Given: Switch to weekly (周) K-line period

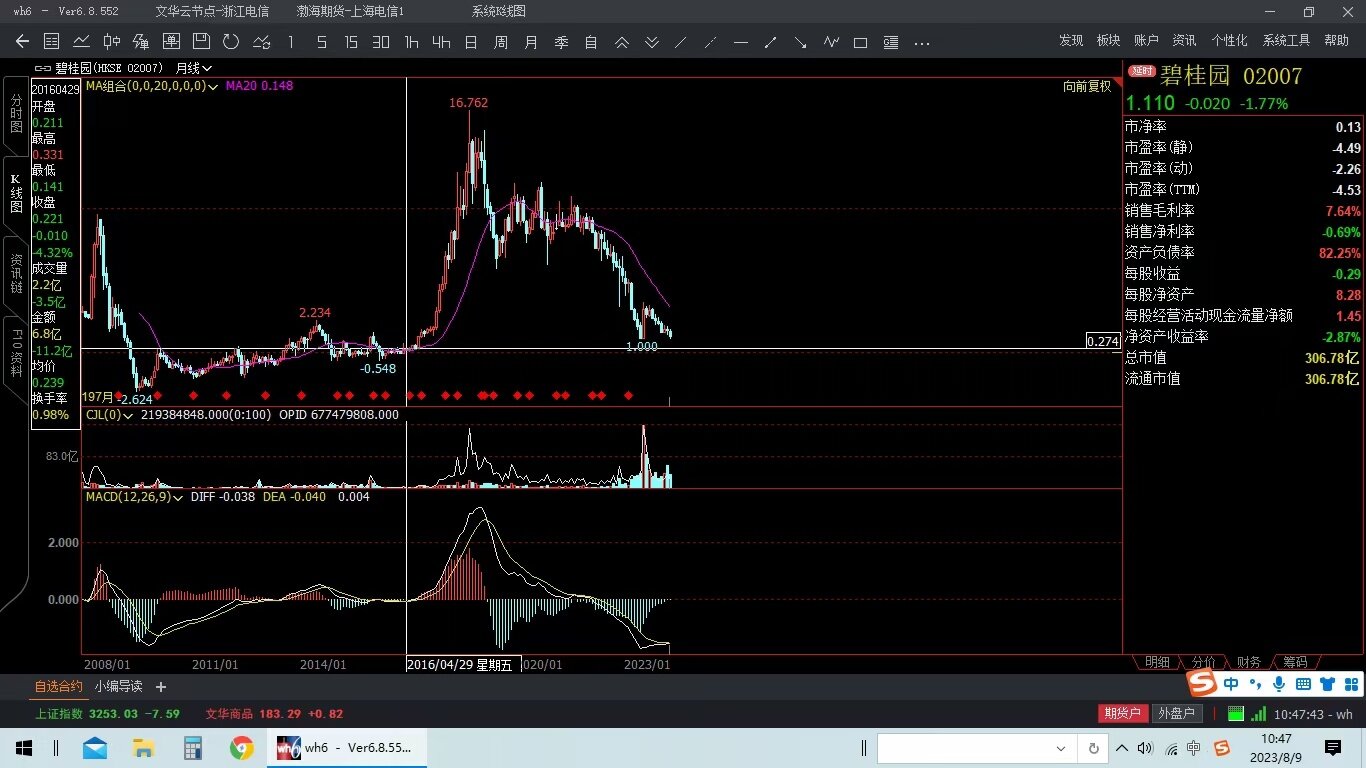Looking at the screenshot, I should click(x=501, y=42).
